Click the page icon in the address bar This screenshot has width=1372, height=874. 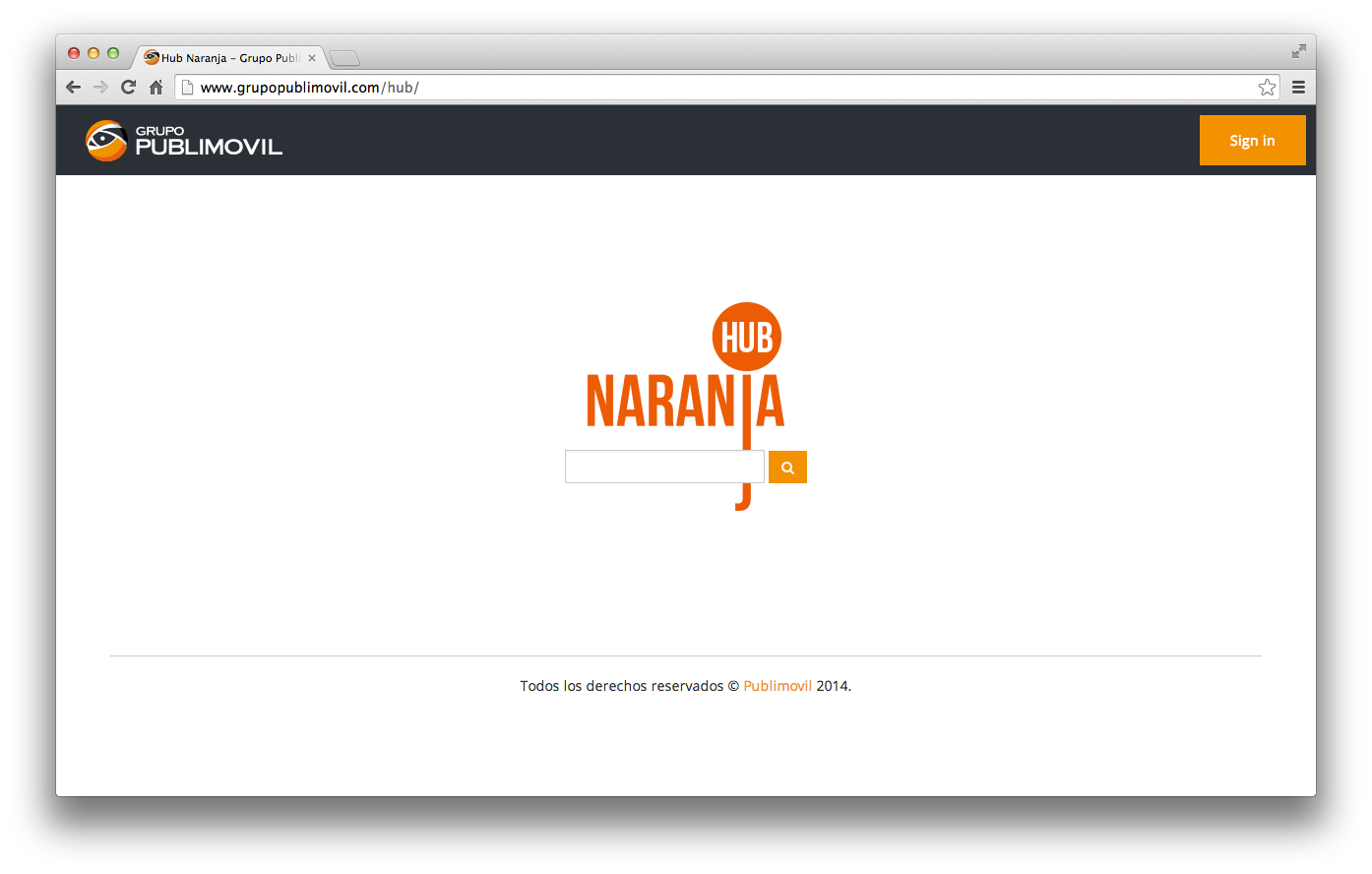[187, 88]
